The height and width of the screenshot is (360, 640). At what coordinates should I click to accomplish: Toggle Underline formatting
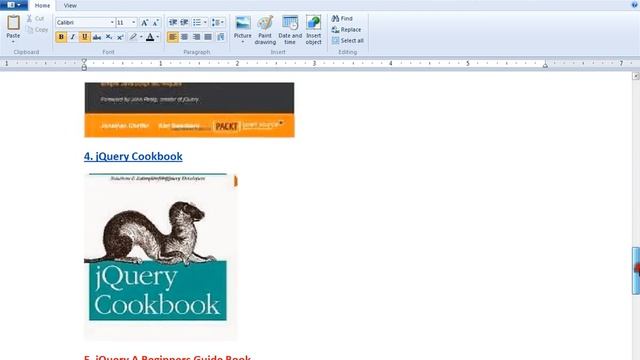click(x=84, y=37)
